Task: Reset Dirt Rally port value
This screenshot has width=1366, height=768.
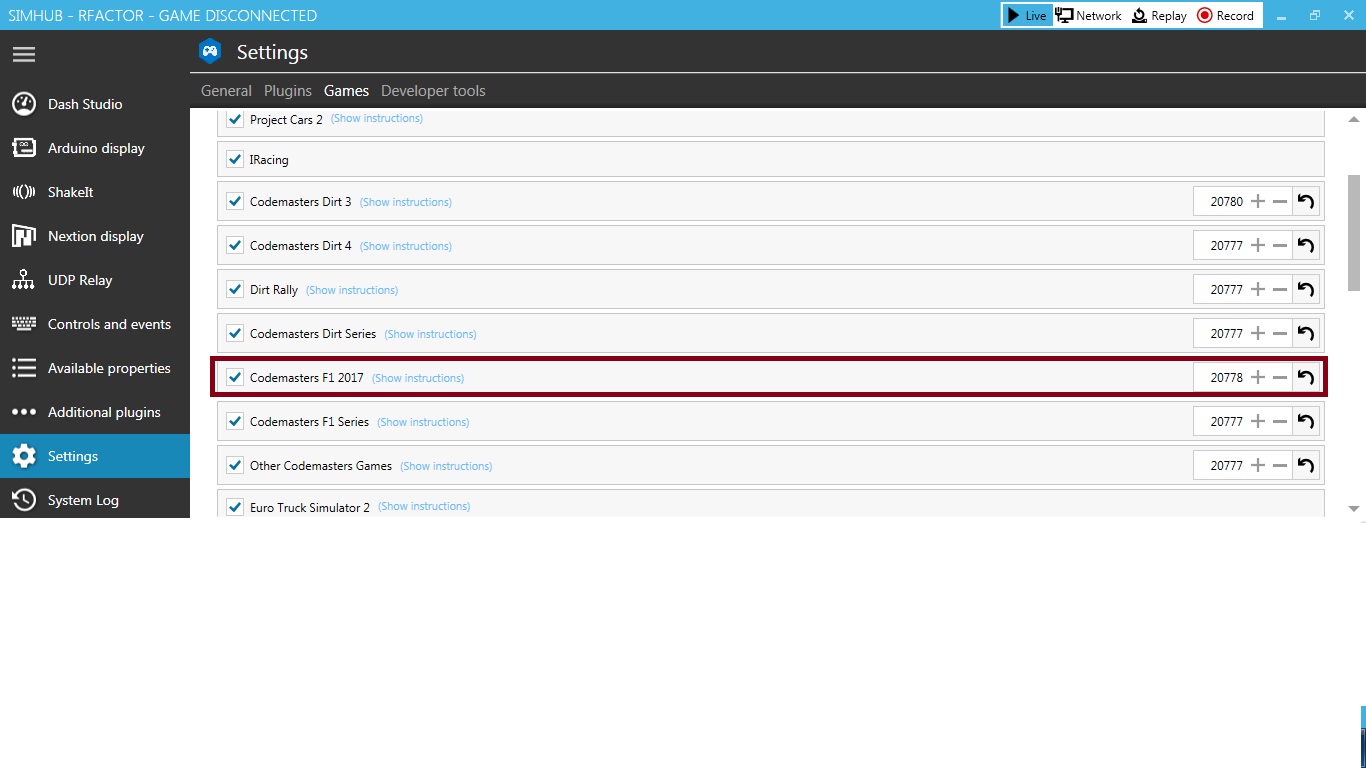Action: [1305, 289]
